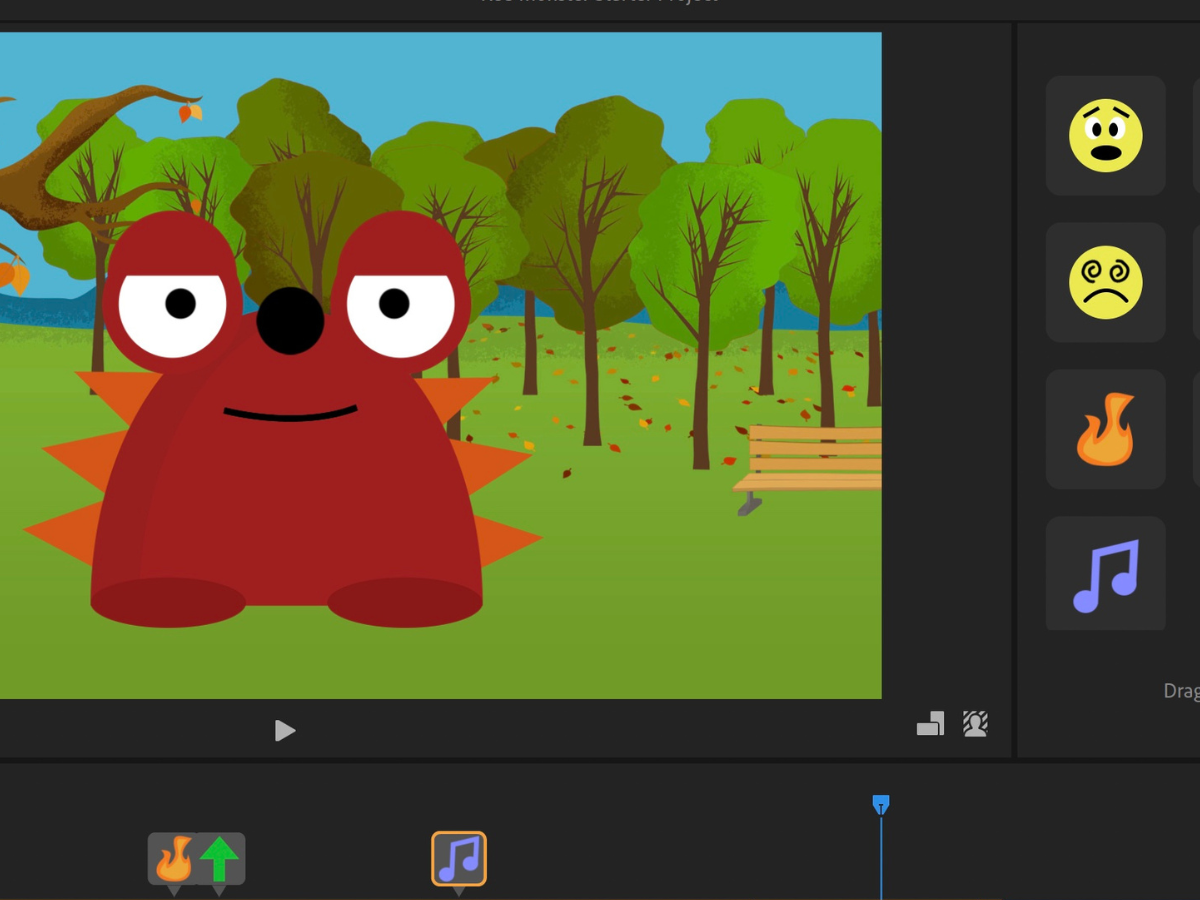
Task: Click the monster's right eye pupil
Action: (394, 303)
